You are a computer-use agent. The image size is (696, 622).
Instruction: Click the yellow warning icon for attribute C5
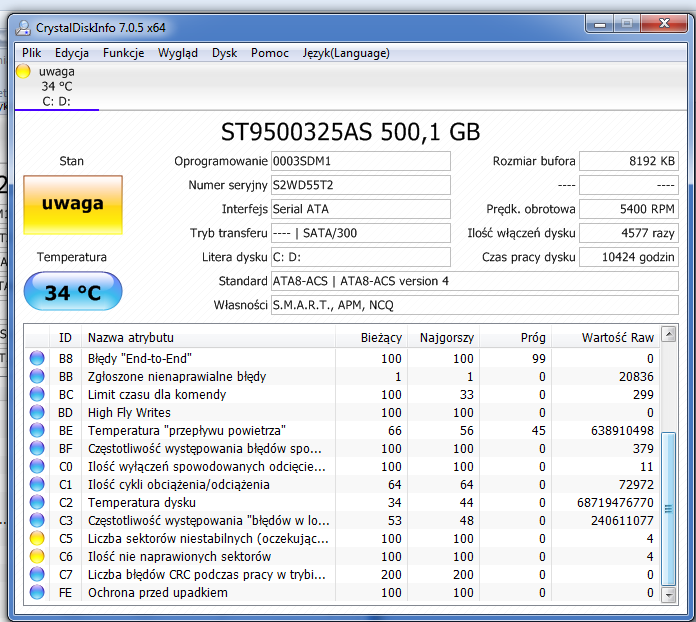click(x=37, y=538)
